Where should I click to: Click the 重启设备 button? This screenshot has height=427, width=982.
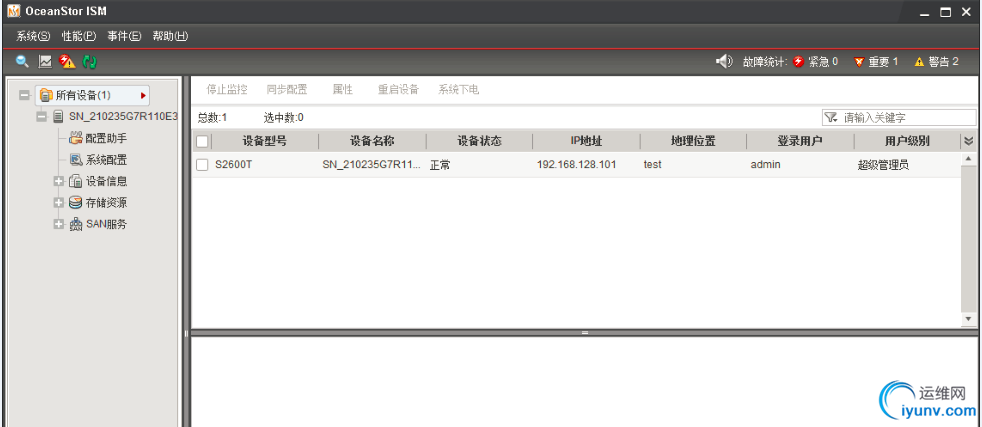pyautogui.click(x=398, y=90)
